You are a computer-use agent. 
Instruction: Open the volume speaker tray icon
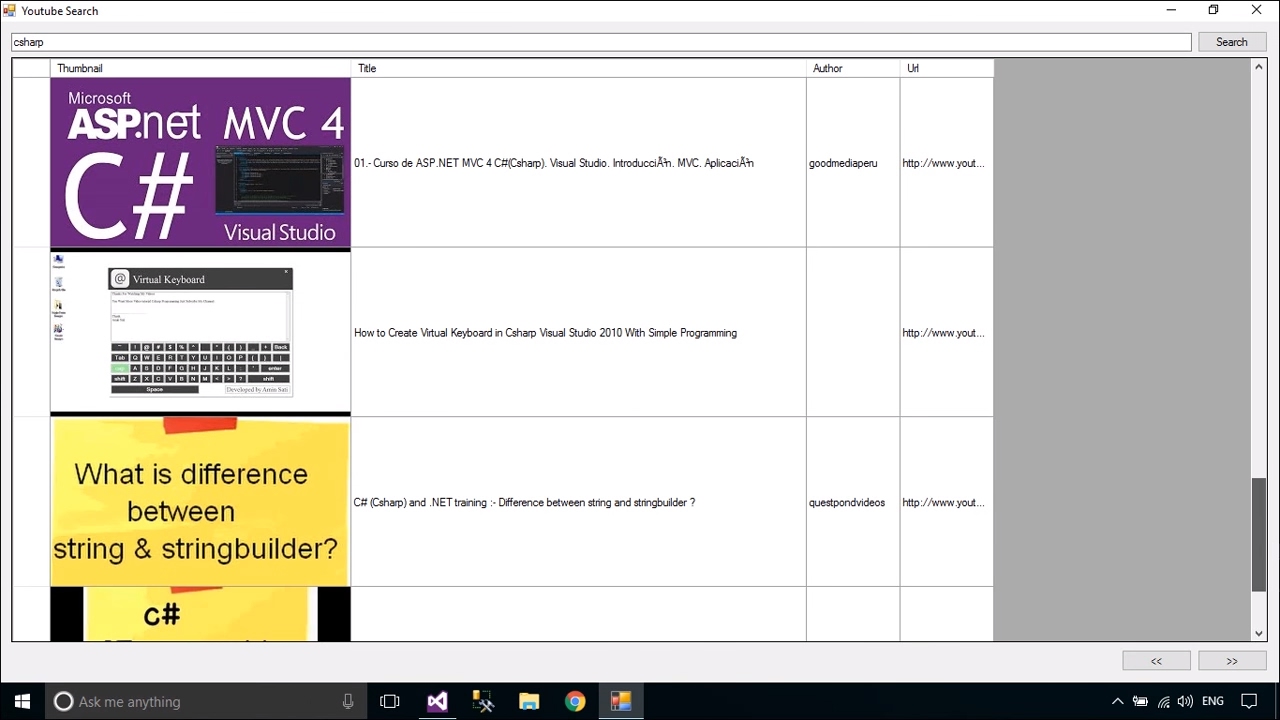coord(1186,701)
